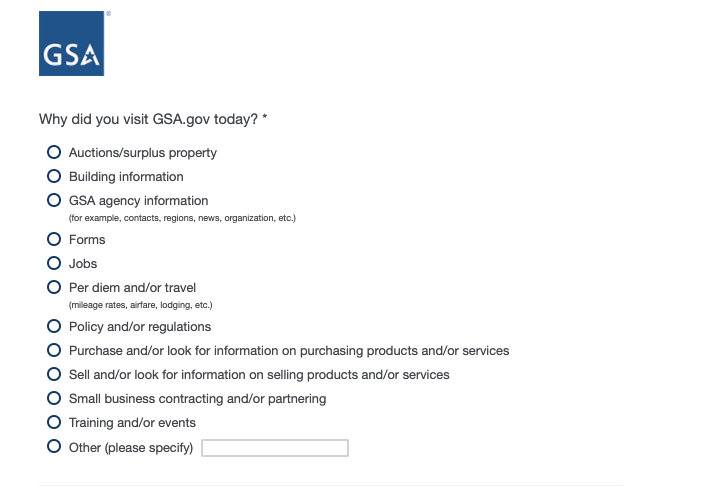Select Policy and/or regulations radio button
Screen dimensions: 712x488
pyautogui.click(x=54, y=327)
